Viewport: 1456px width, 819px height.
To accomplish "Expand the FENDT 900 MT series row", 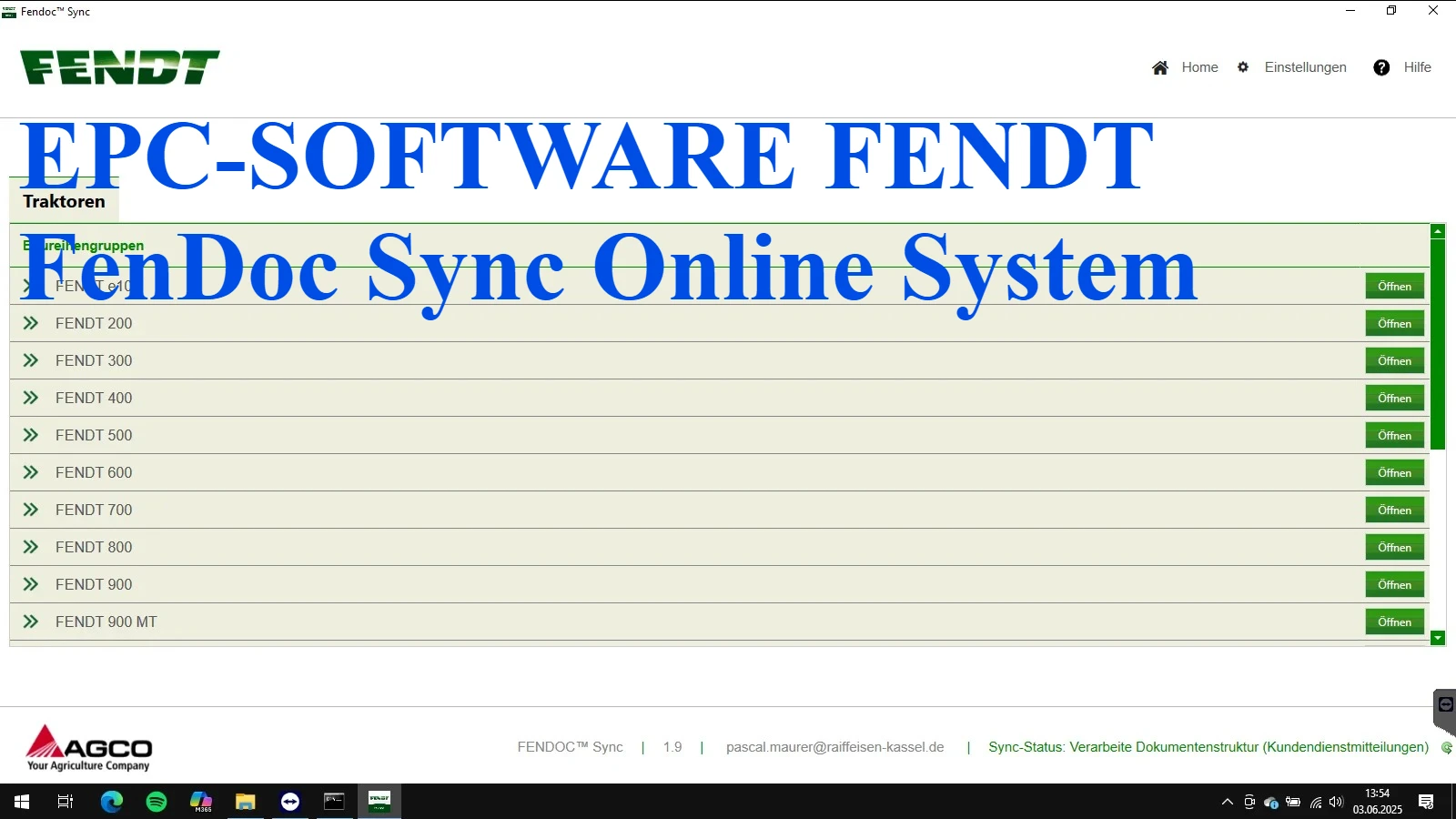I will [30, 622].
